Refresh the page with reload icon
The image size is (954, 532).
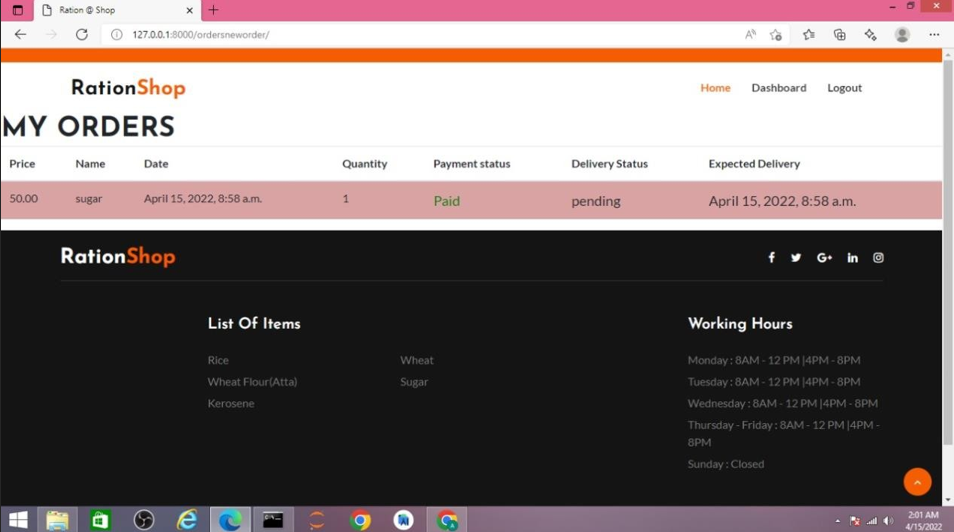pyautogui.click(x=82, y=34)
